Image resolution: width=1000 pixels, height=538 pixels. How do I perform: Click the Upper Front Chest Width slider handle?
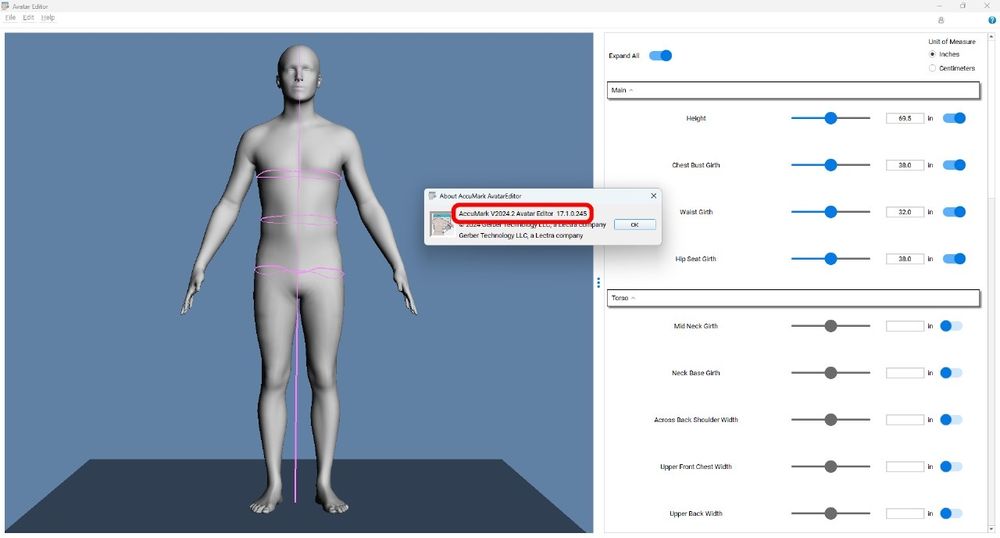click(830, 467)
